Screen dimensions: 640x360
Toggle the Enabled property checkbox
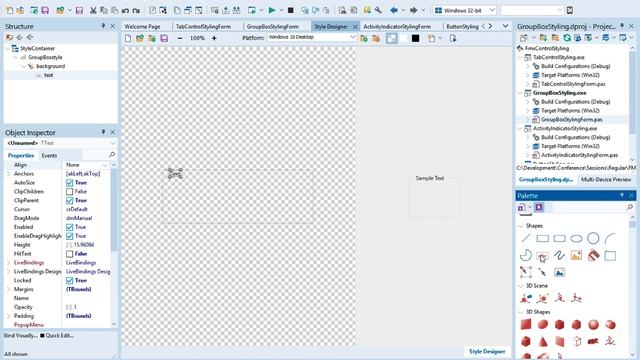point(69,227)
